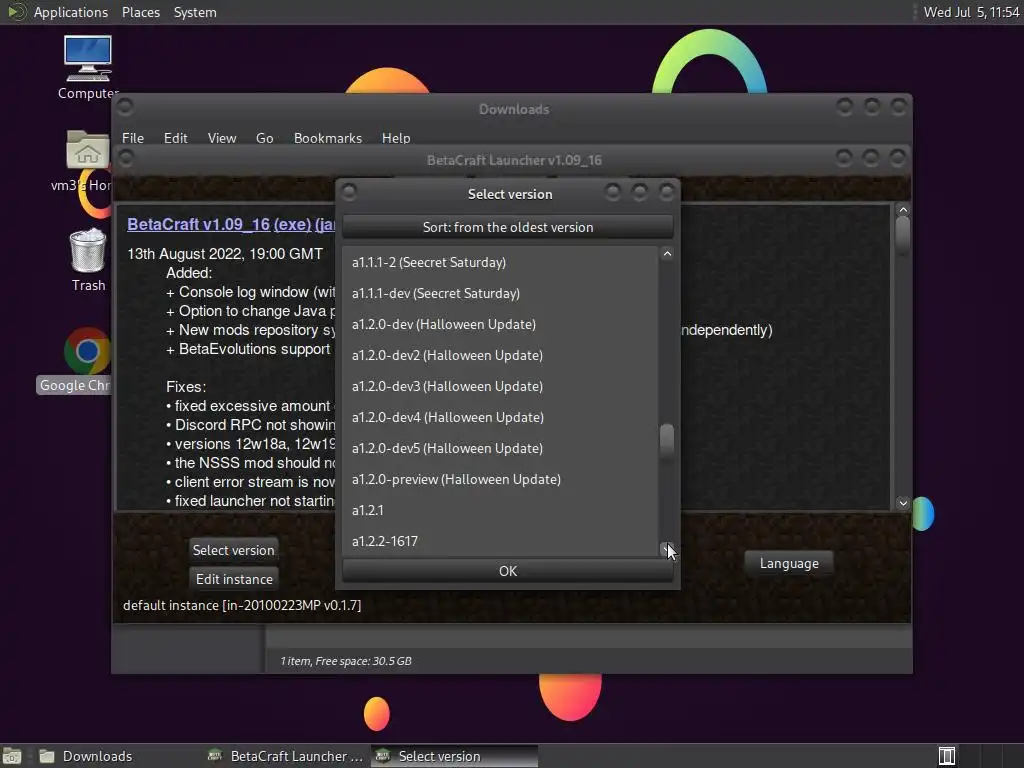Image resolution: width=1024 pixels, height=768 pixels.
Task: Click Edit instance button in launcher
Action: pos(234,579)
